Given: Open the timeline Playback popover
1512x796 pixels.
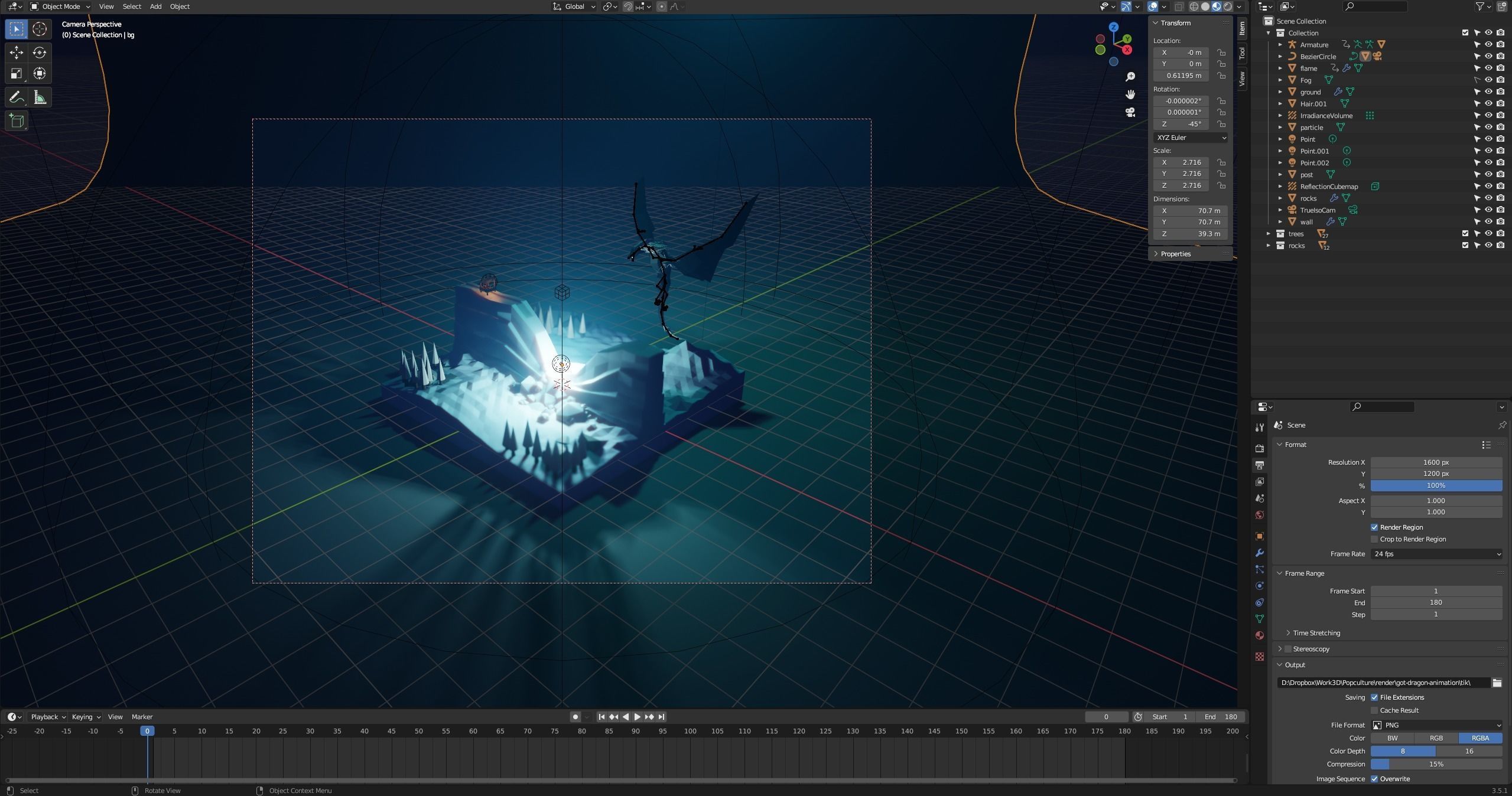Looking at the screenshot, I should pos(48,717).
